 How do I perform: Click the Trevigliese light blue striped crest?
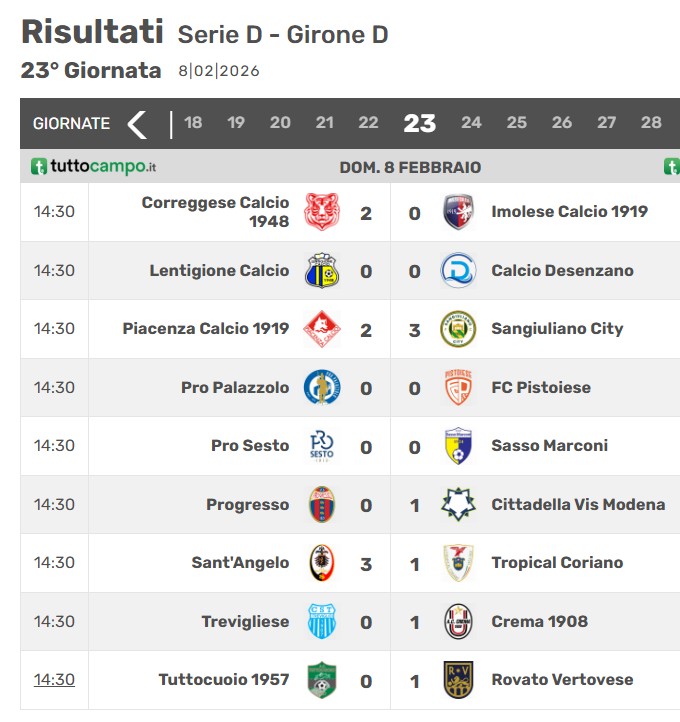click(322, 621)
